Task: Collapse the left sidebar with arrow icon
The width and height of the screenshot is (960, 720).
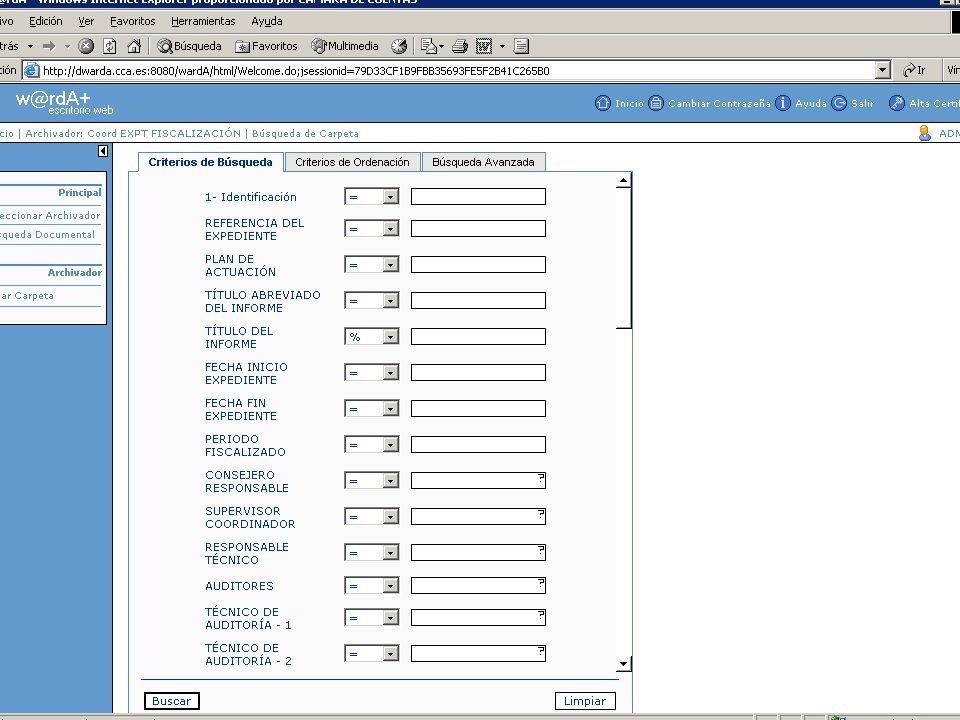Action: click(x=103, y=151)
